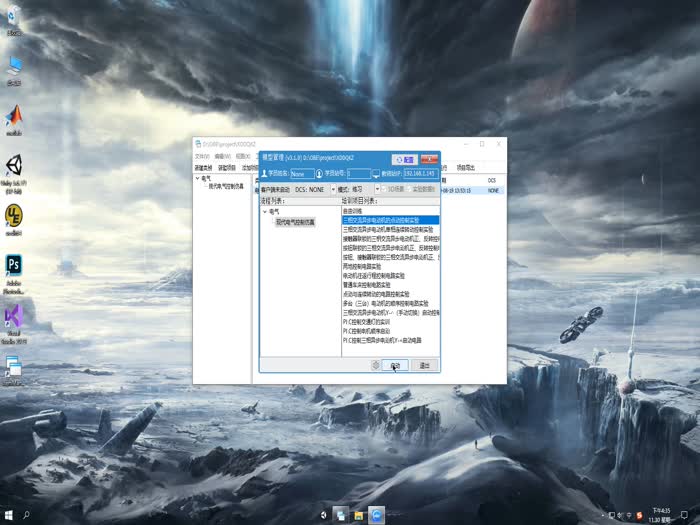
Task: Open the UltraEdit desktop shortcut
Action: [14, 215]
